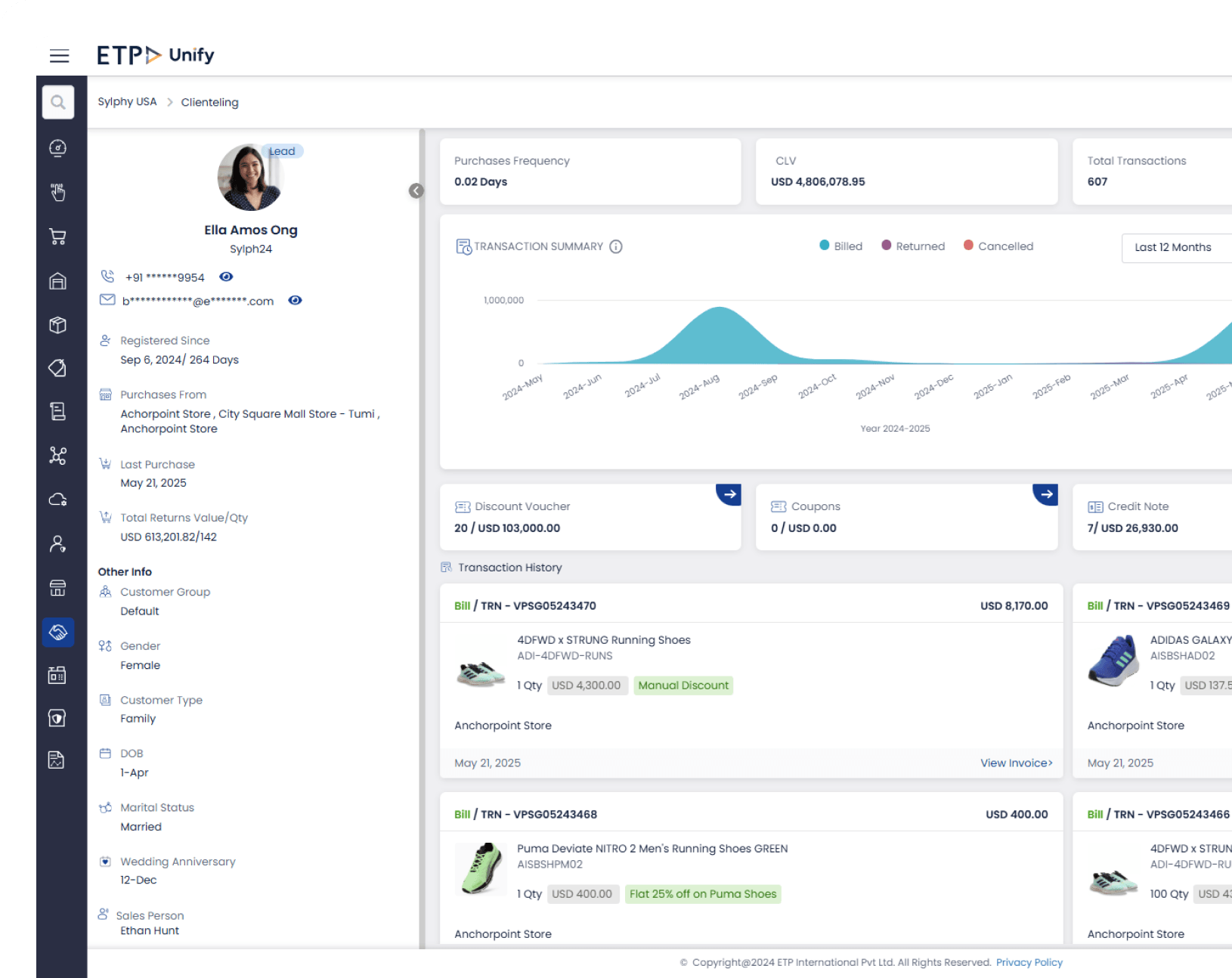Screen dimensions: 1232x978
Task: Reveal the masked phone number with eye toggle
Action: pyautogui.click(x=226, y=277)
